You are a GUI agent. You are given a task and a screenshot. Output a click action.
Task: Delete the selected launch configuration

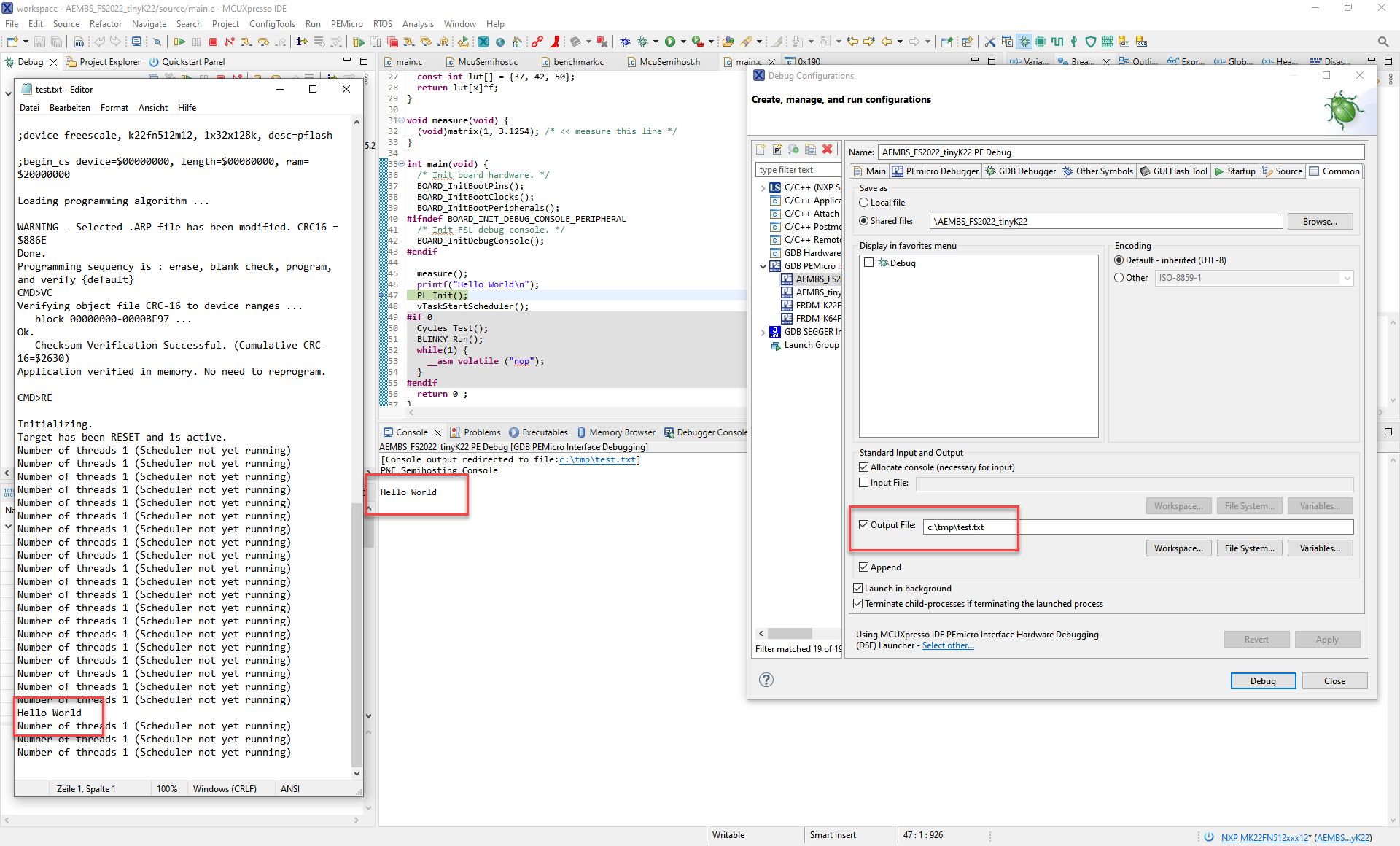click(827, 150)
